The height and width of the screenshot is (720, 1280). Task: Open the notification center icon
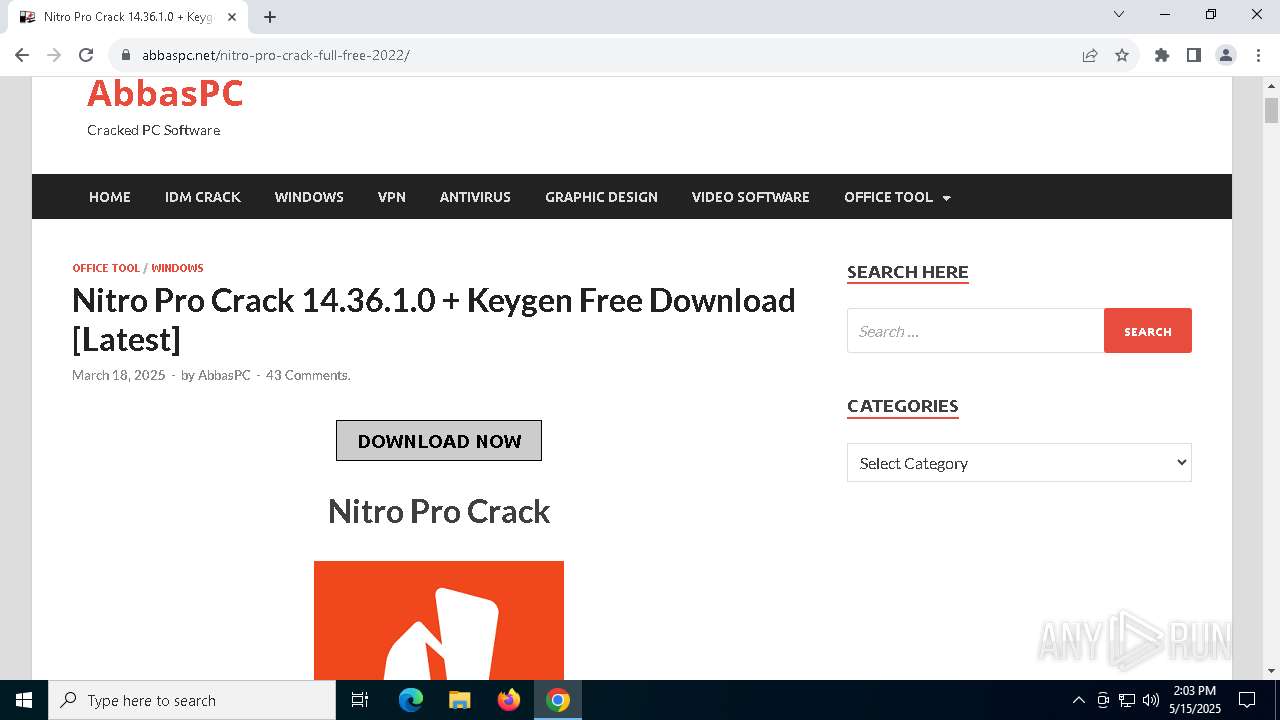[x=1247, y=700]
